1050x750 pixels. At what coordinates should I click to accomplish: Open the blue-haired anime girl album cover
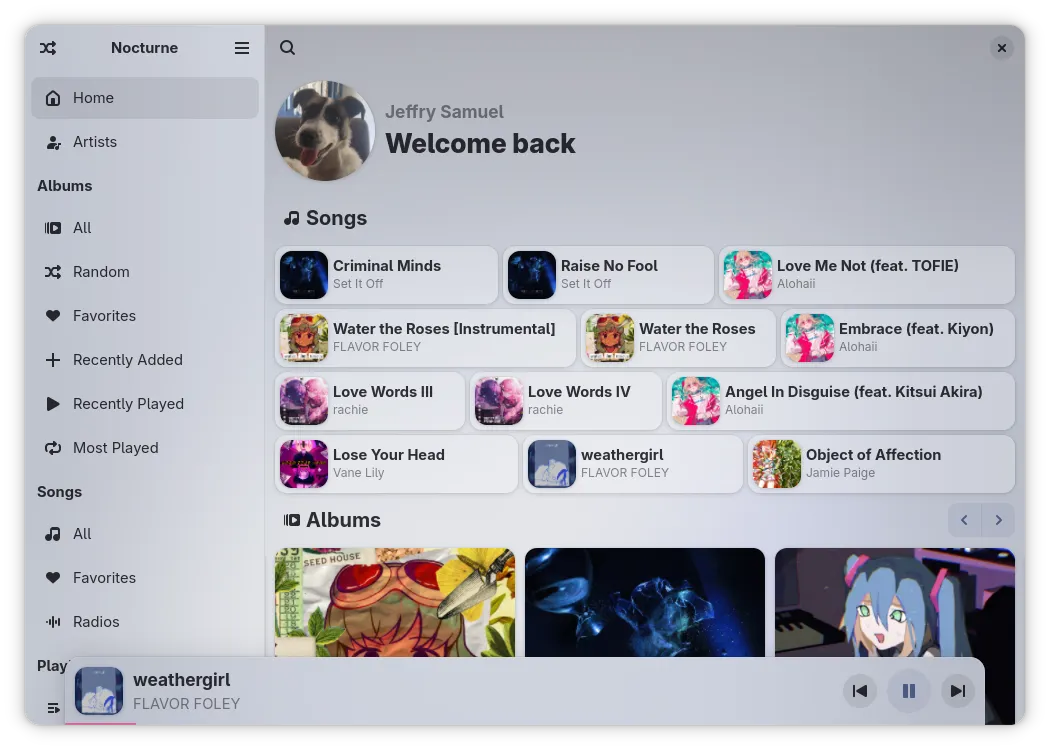[895, 603]
